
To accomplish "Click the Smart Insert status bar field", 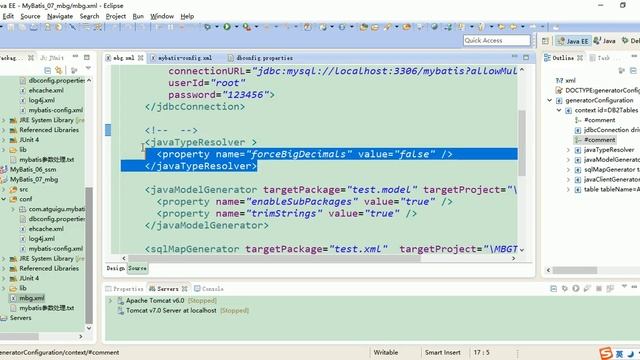I will [x=442, y=352].
